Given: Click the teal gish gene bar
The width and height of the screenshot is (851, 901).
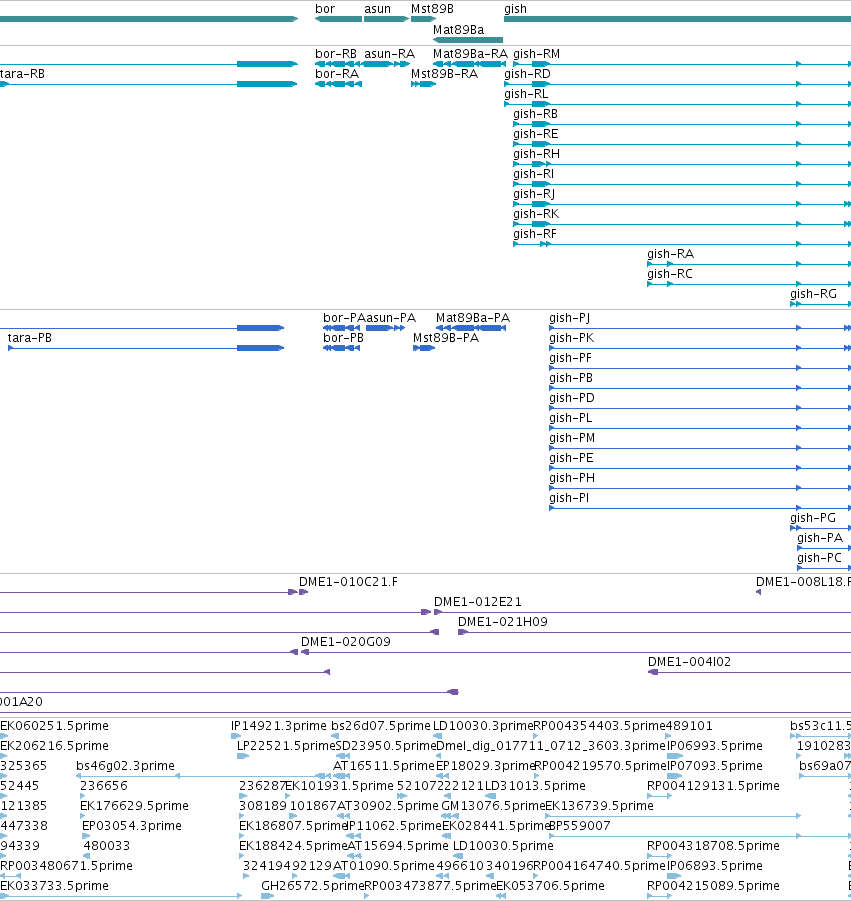Looking at the screenshot, I should (677, 19).
